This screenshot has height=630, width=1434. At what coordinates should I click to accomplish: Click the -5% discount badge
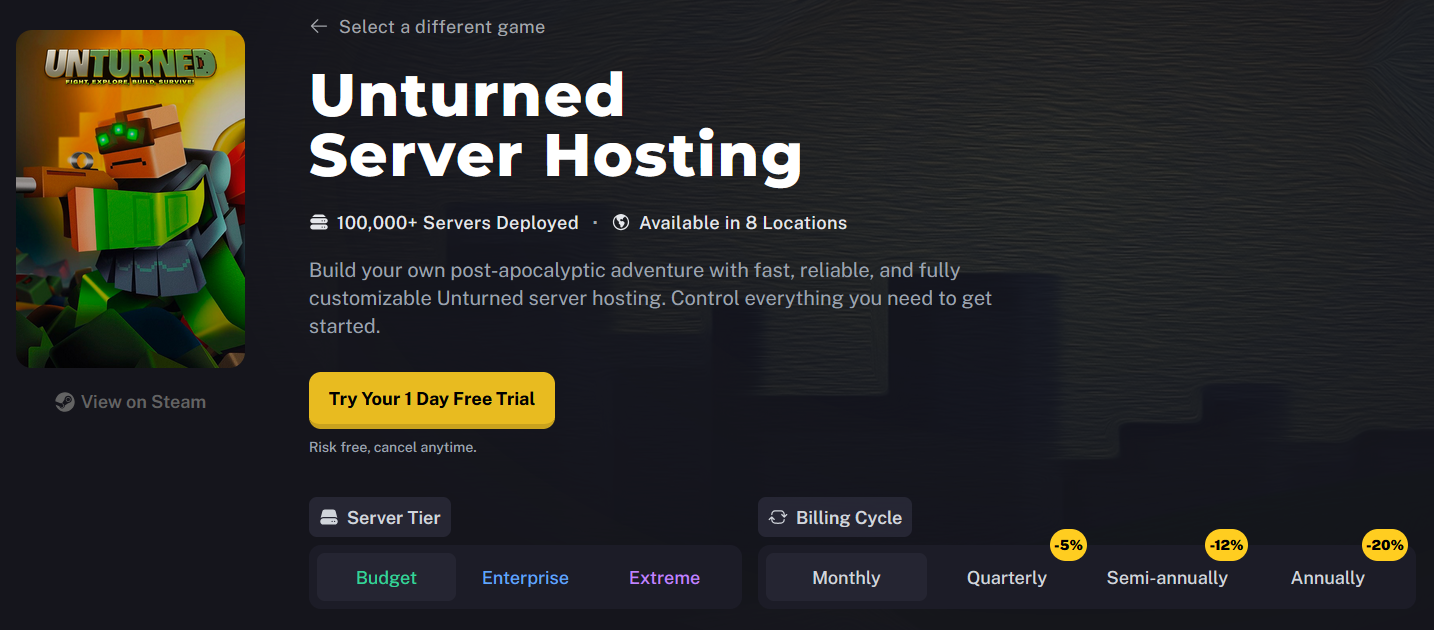[1068, 546]
